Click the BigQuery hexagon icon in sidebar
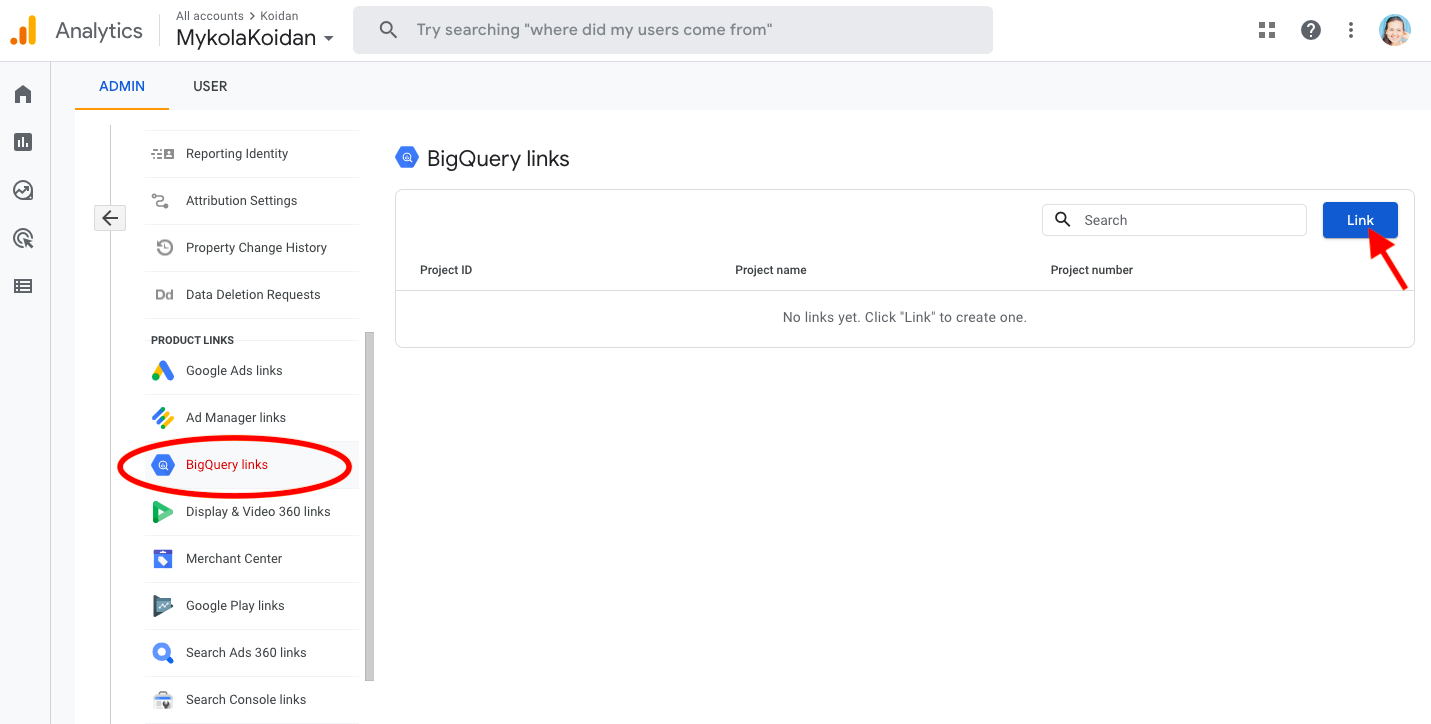 163,465
